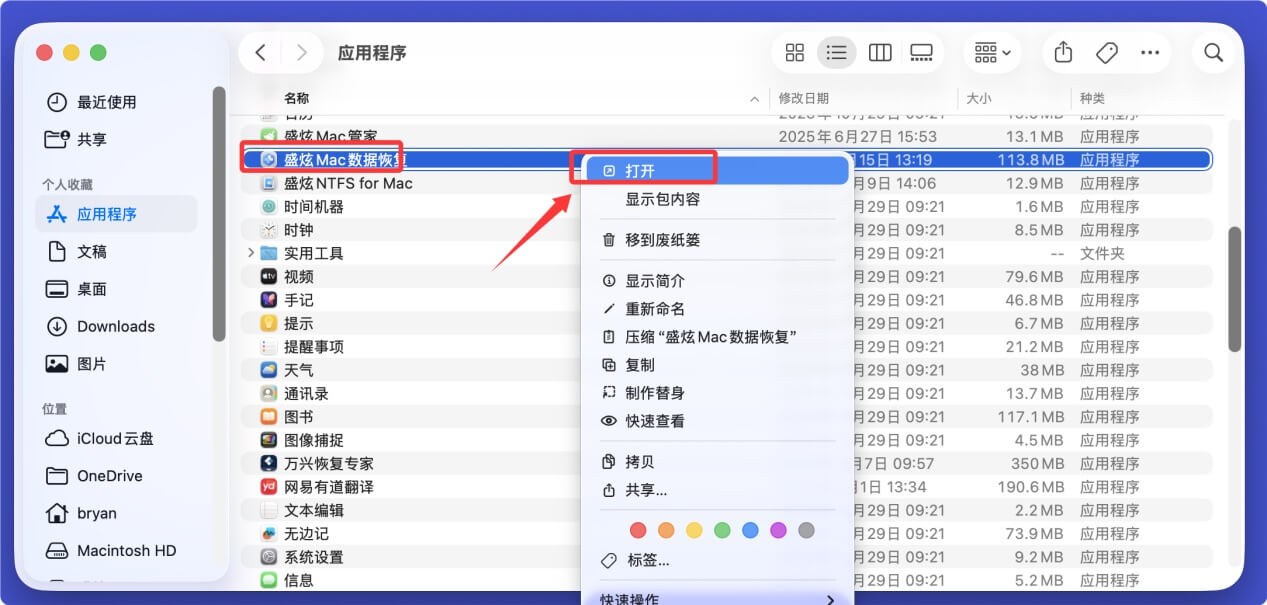The width and height of the screenshot is (1267, 605).
Task: Click the back navigation button
Action: point(259,52)
